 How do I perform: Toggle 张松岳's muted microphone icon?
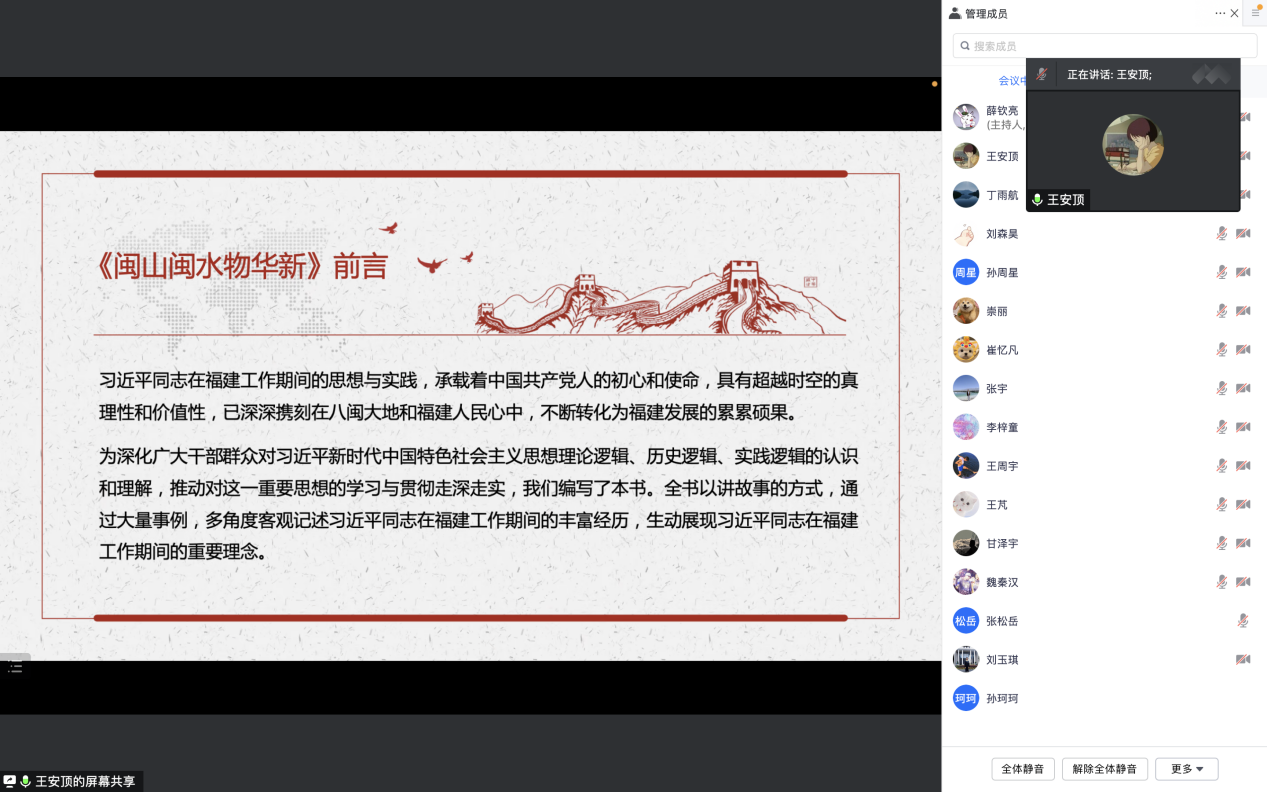1243,621
